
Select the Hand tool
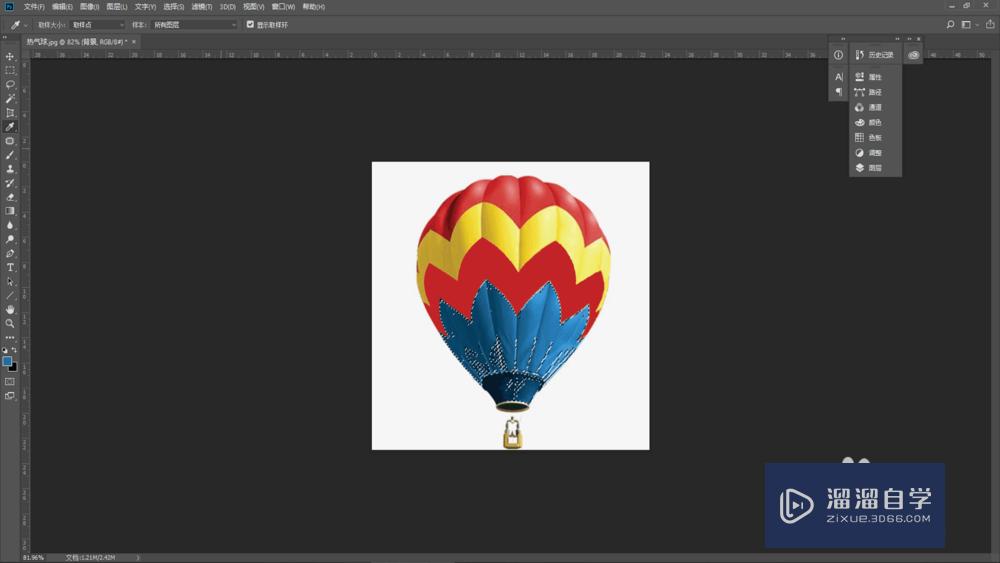coord(10,310)
